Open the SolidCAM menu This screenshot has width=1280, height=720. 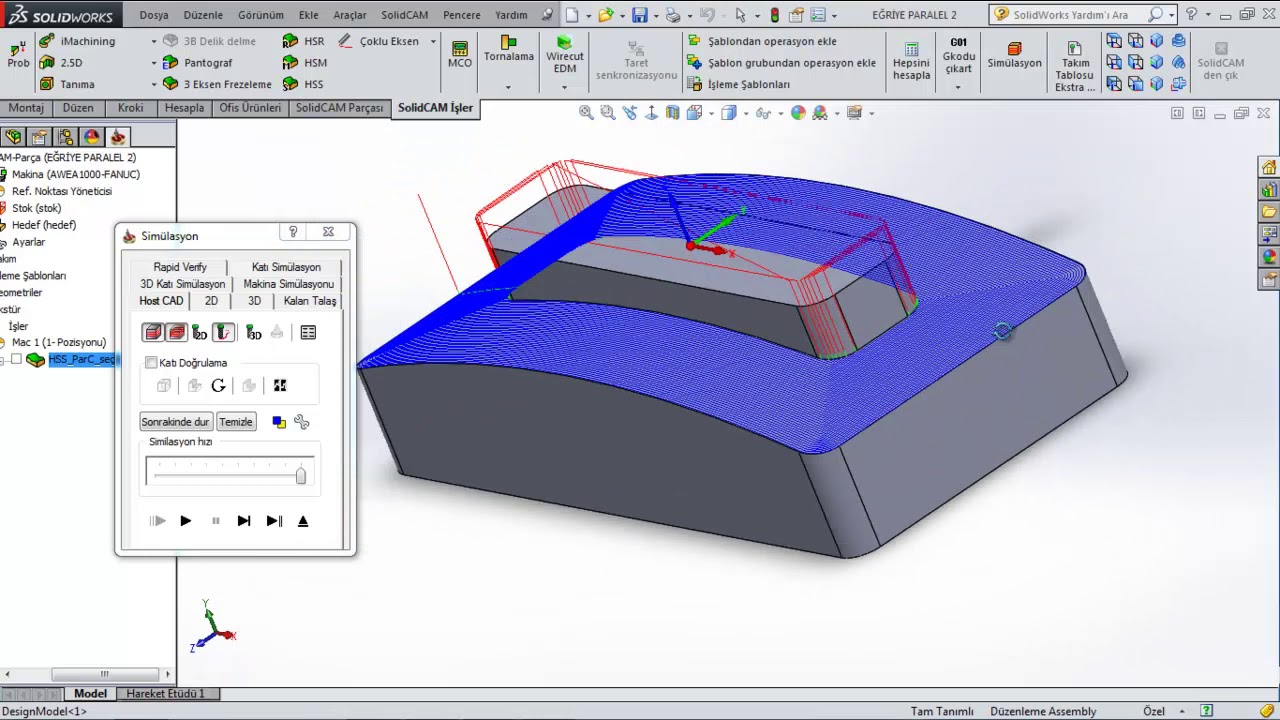[x=405, y=15]
